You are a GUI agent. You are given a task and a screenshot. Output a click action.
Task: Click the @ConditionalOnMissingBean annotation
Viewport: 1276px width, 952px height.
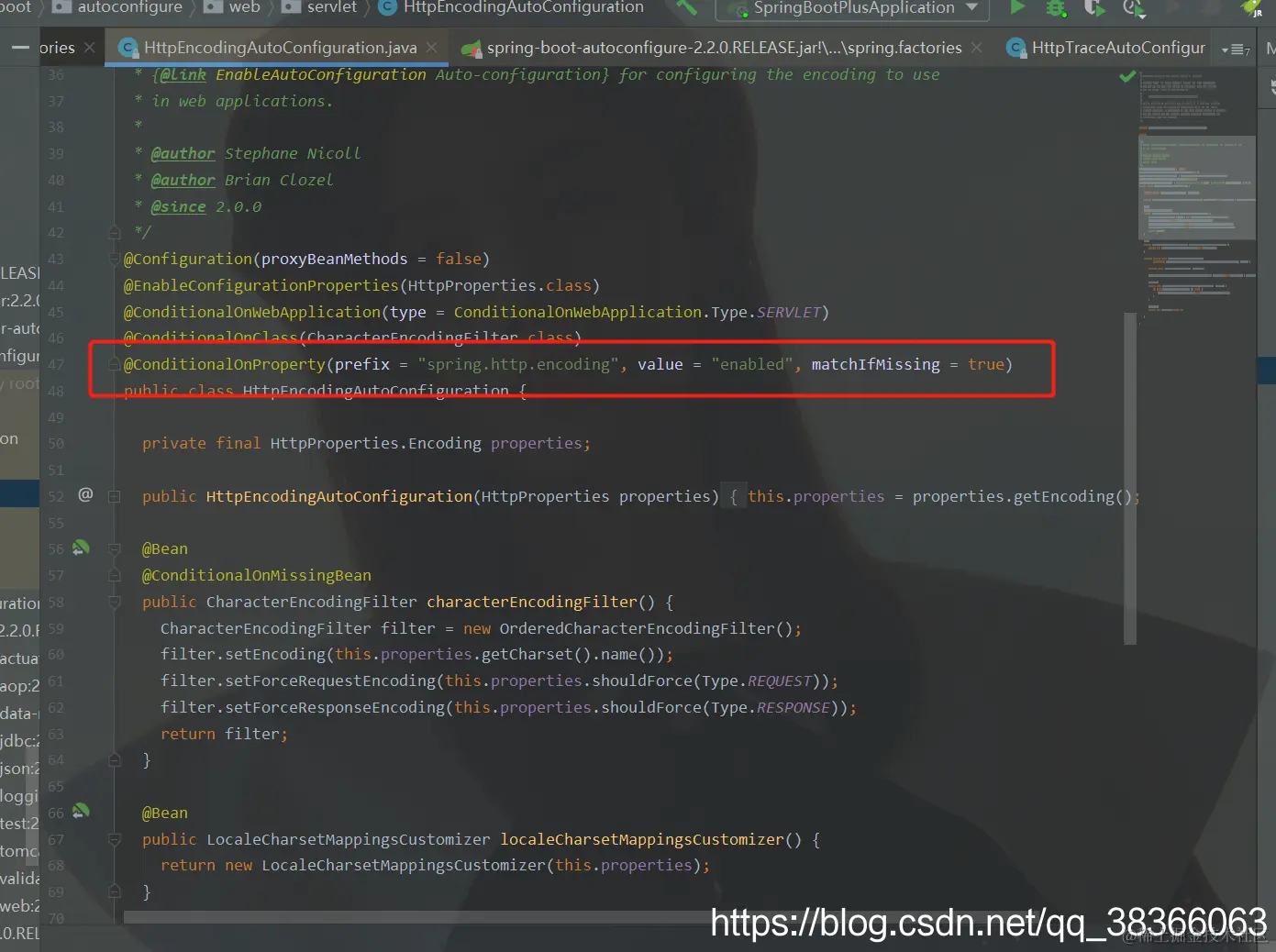(257, 575)
